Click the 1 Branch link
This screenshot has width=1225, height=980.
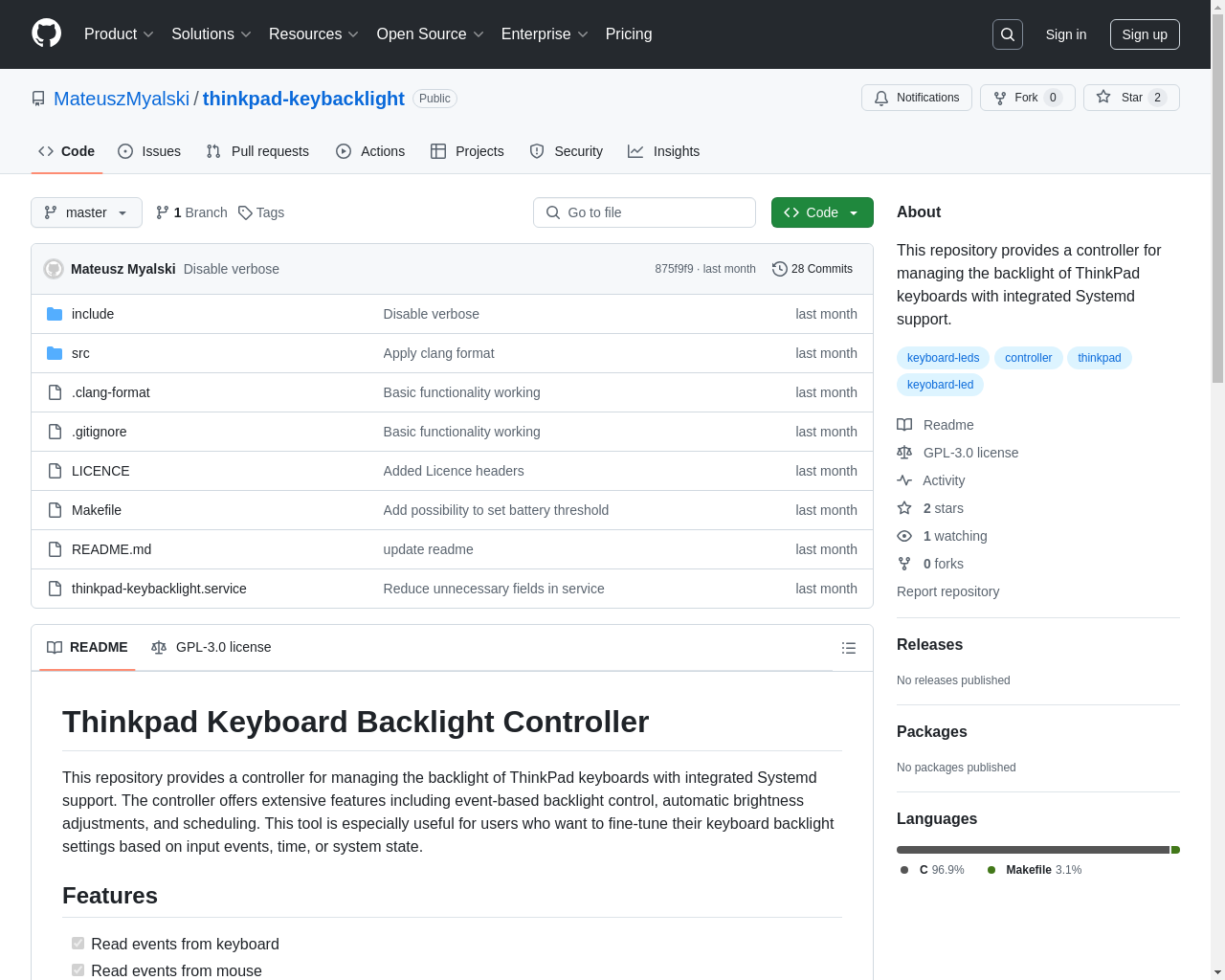click(191, 212)
